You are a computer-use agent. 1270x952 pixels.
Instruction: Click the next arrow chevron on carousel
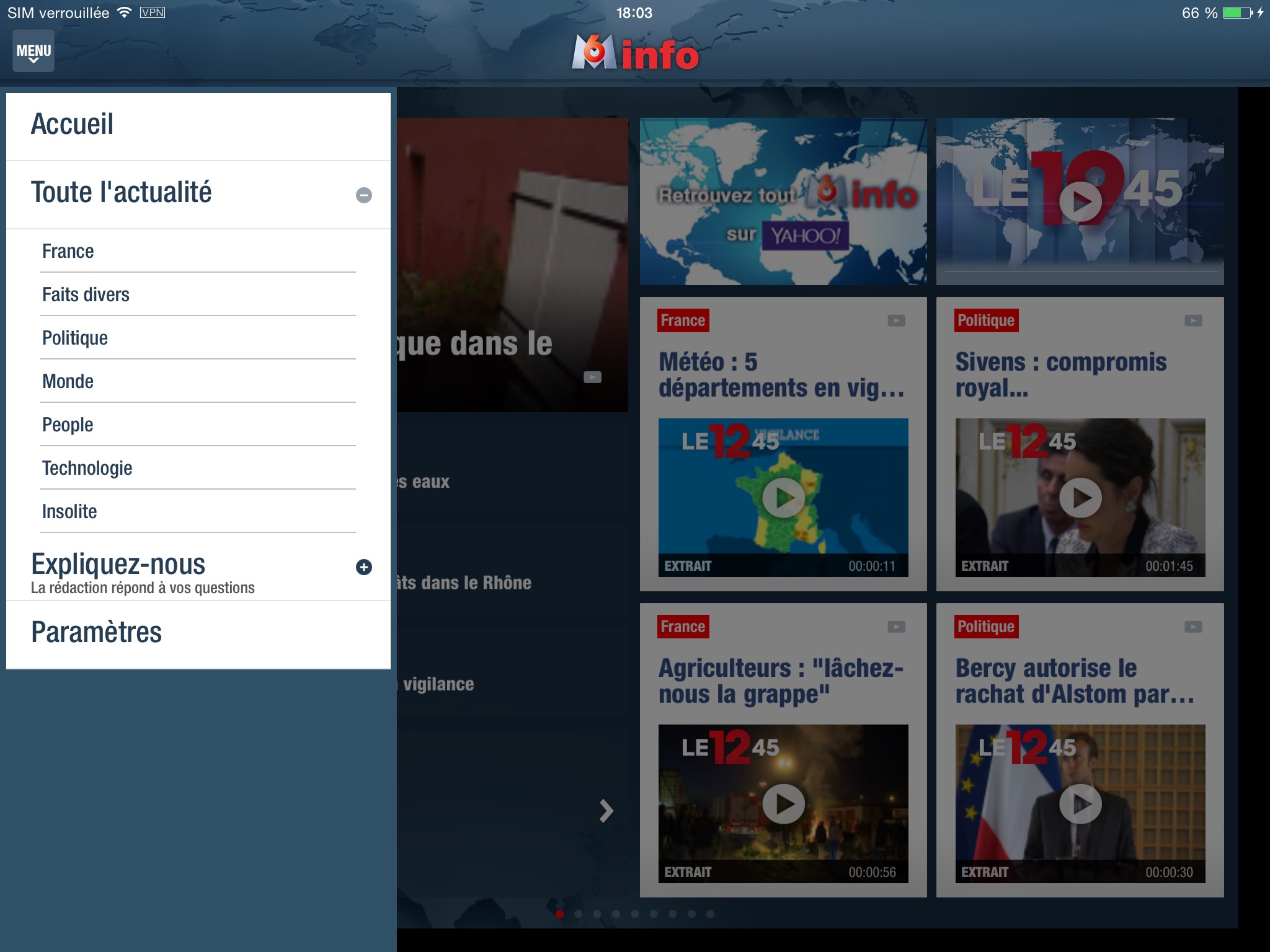point(606,811)
